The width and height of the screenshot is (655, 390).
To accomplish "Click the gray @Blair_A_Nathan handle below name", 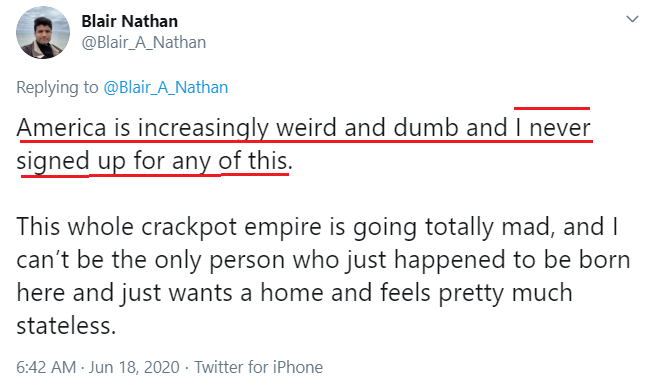I will point(144,42).
